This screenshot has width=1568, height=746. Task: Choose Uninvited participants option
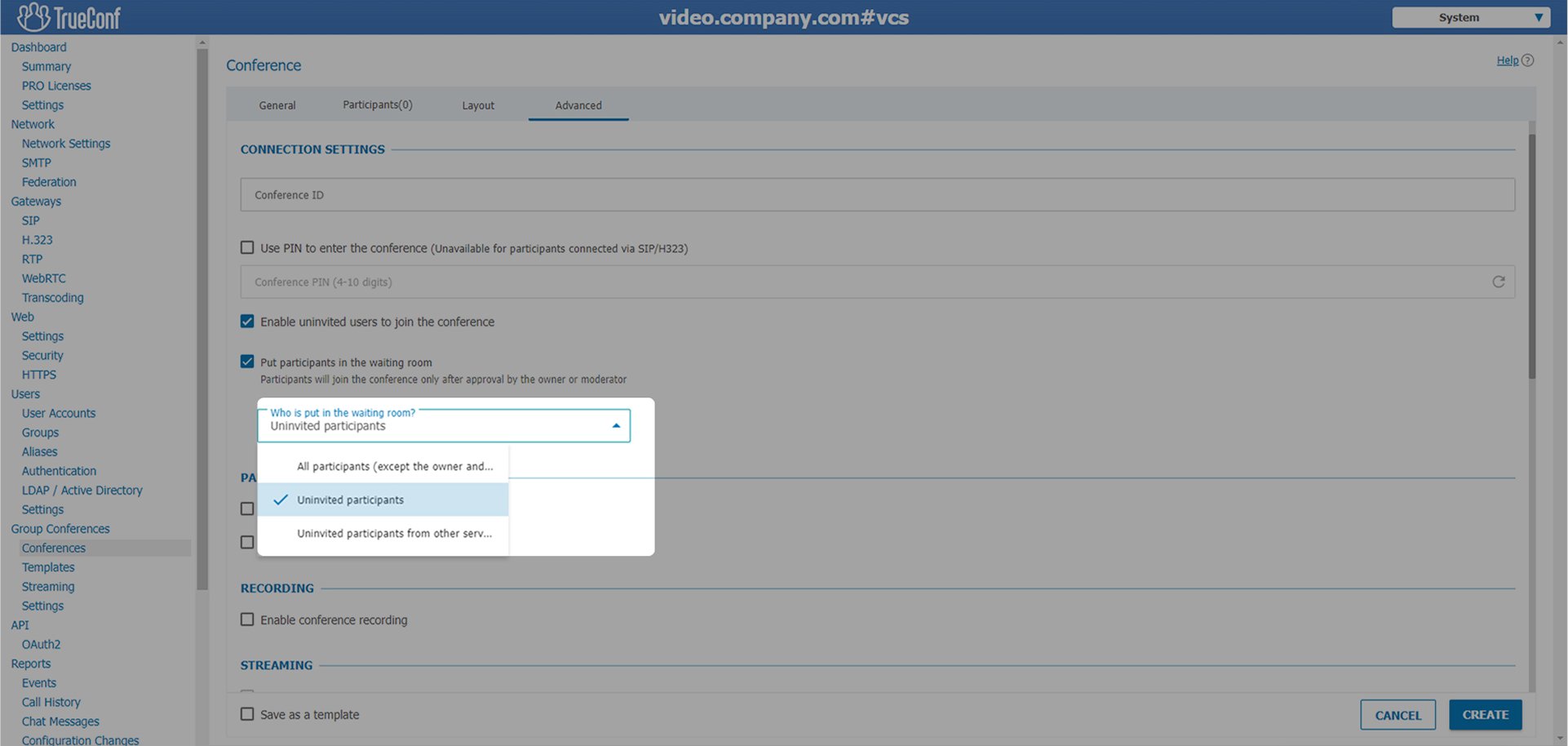point(383,500)
